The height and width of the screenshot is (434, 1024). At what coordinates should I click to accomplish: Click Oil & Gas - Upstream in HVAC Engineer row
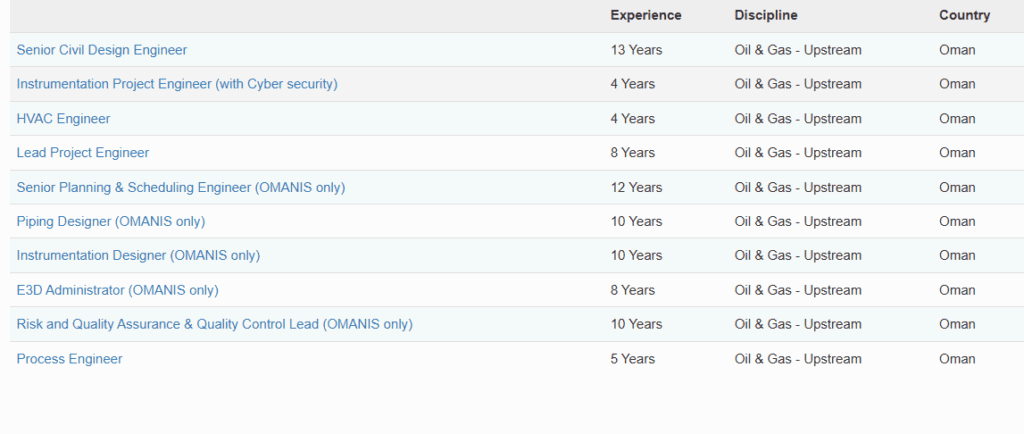(x=797, y=119)
